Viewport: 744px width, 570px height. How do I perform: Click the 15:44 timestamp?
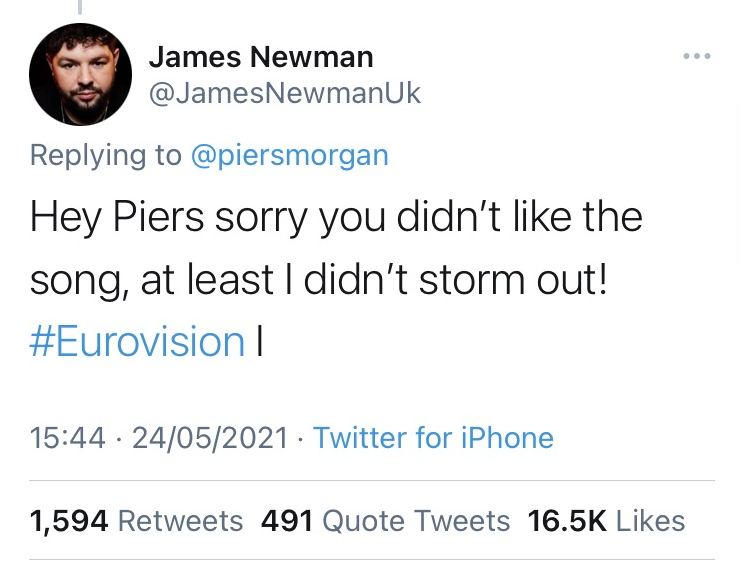[x=67, y=437]
